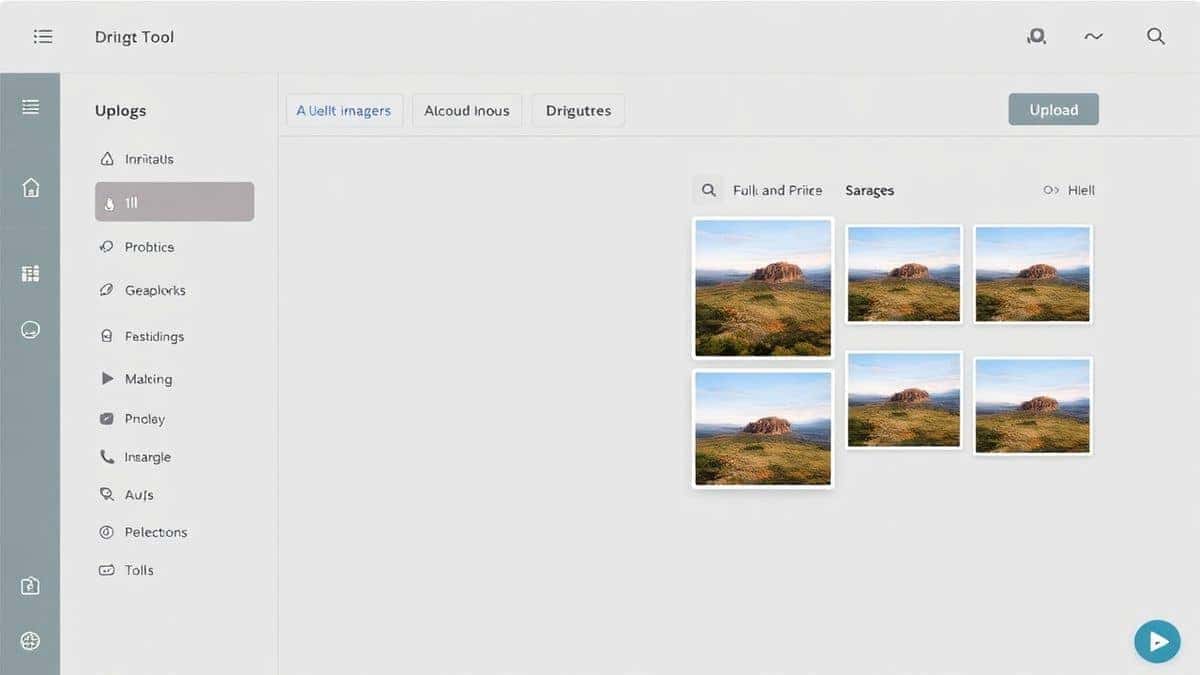Click the Insargle text in the sidebar

click(147, 457)
